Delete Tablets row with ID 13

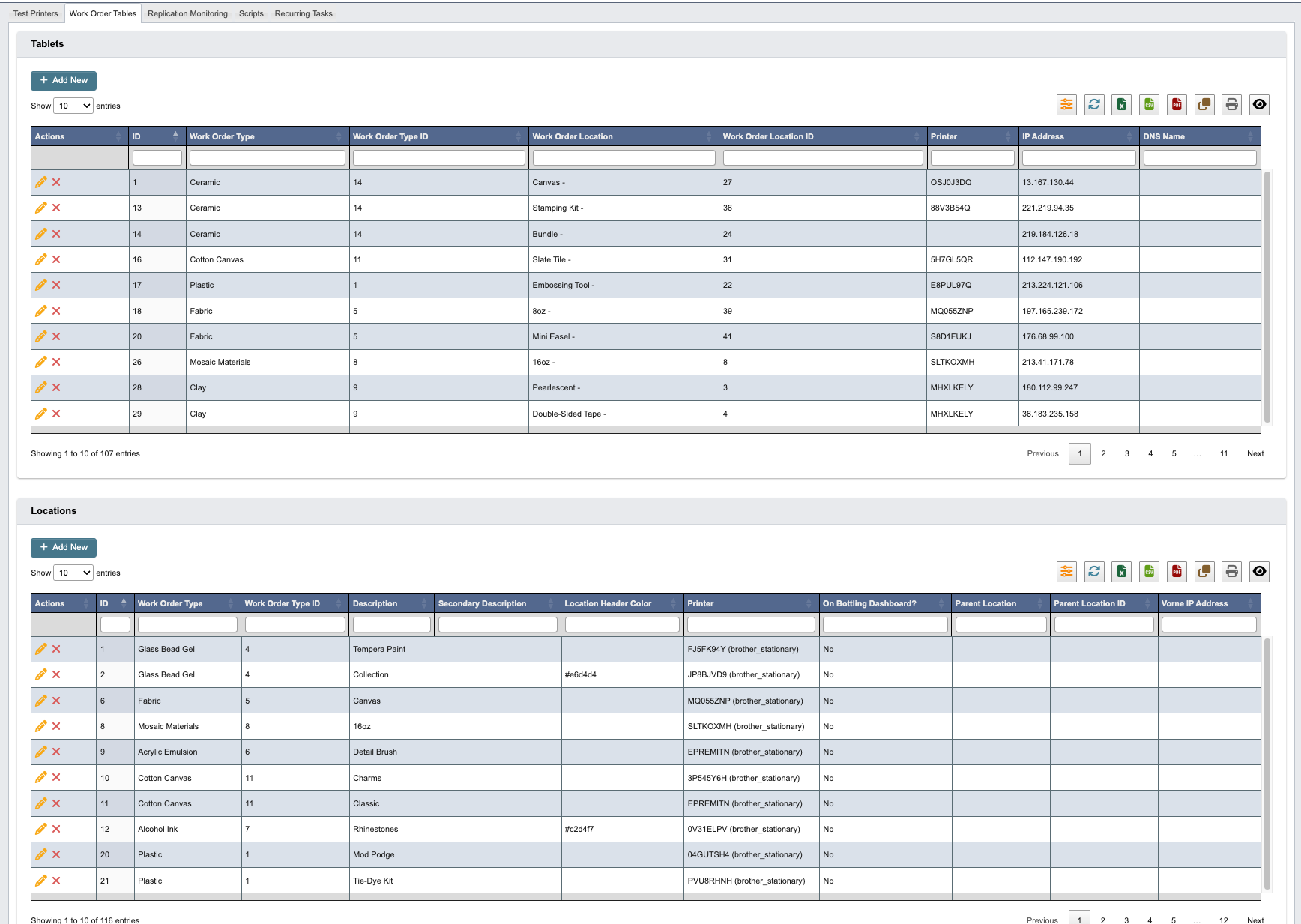(56, 208)
